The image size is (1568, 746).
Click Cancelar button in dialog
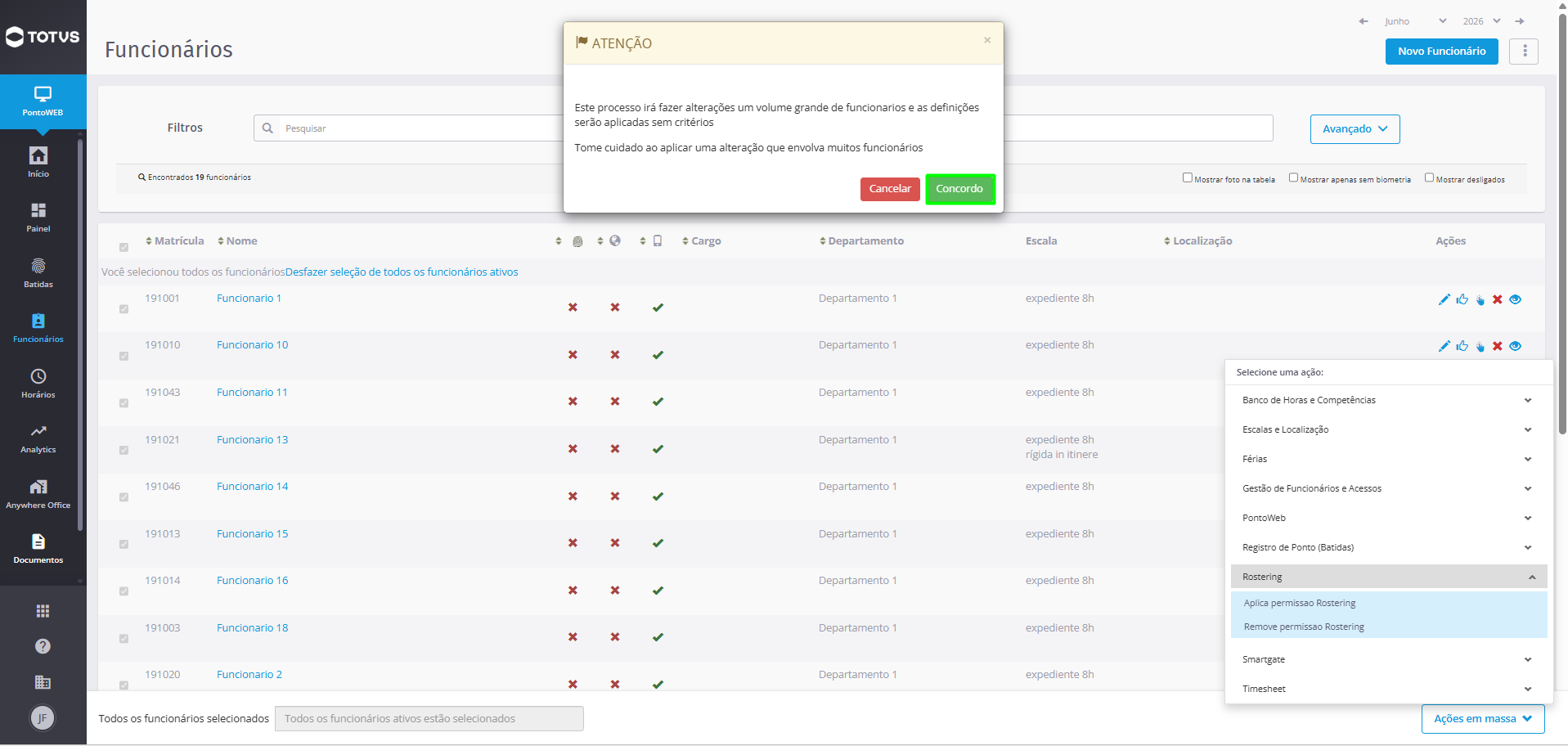point(890,189)
